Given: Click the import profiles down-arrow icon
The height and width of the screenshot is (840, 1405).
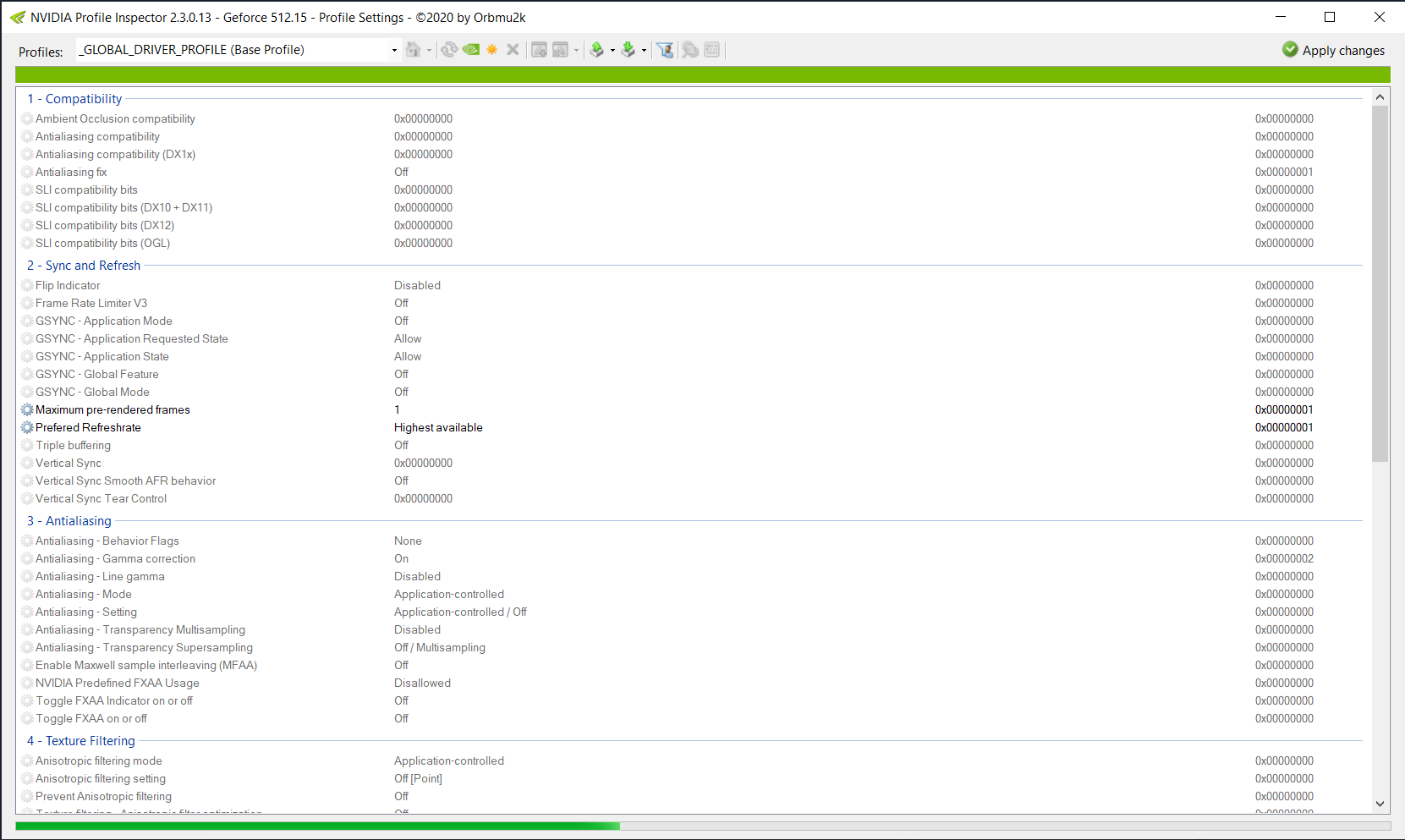Looking at the screenshot, I should (628, 50).
